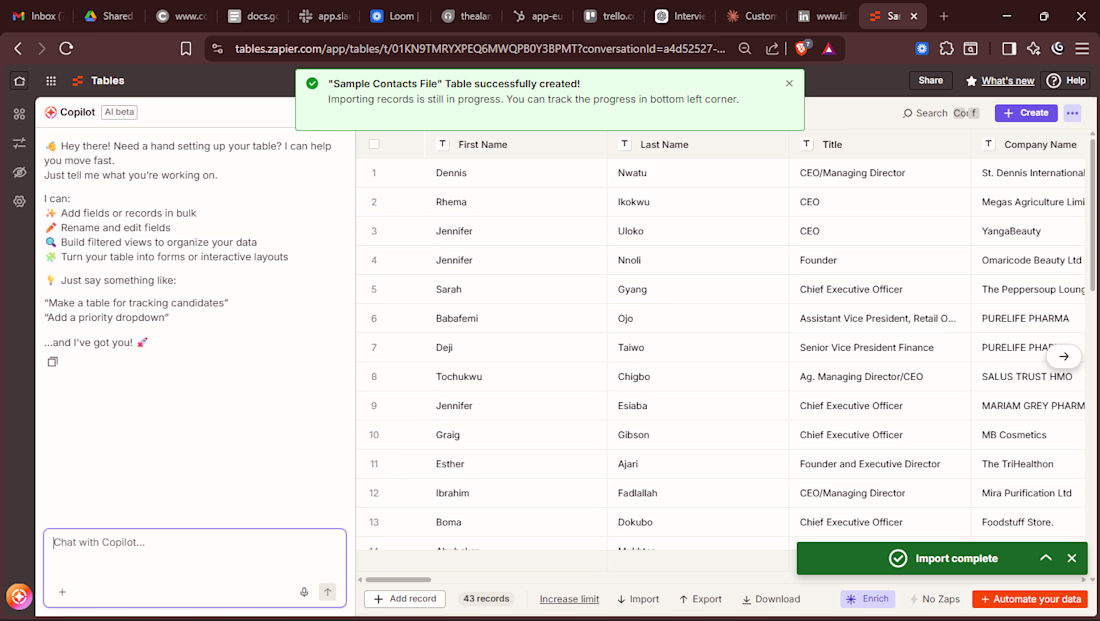Switch to the trello browser tab

609,16
